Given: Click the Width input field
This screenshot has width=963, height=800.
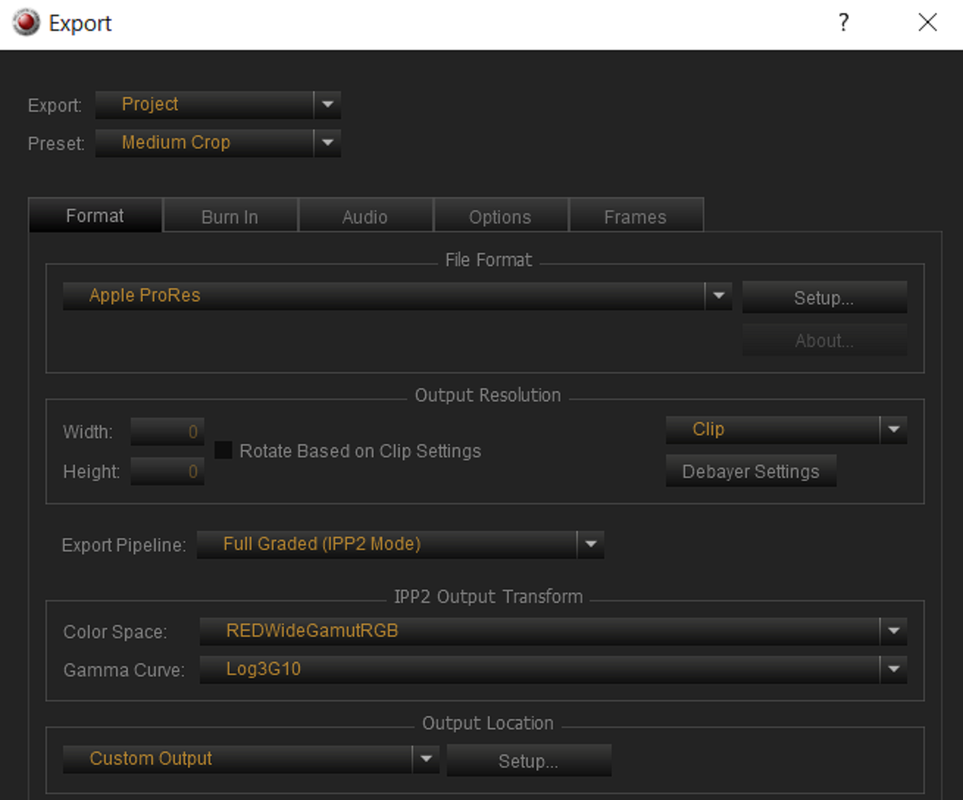Looking at the screenshot, I should pyautogui.click(x=167, y=432).
